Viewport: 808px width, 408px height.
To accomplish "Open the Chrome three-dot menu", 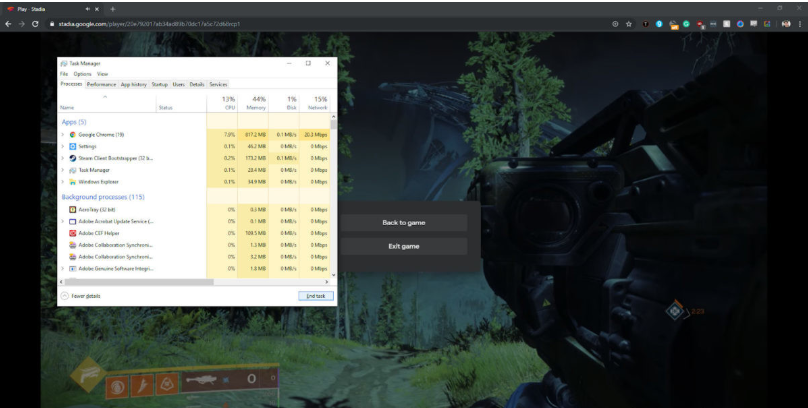I will pyautogui.click(x=798, y=23).
